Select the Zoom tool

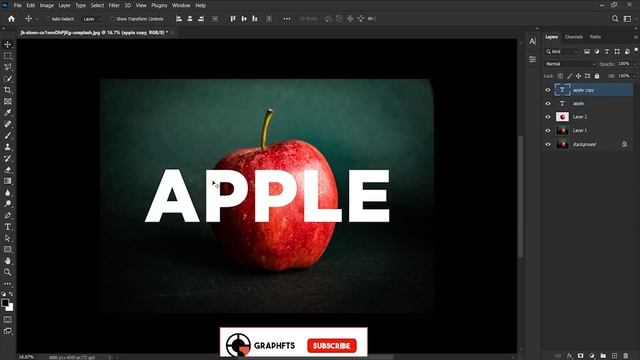[7, 272]
